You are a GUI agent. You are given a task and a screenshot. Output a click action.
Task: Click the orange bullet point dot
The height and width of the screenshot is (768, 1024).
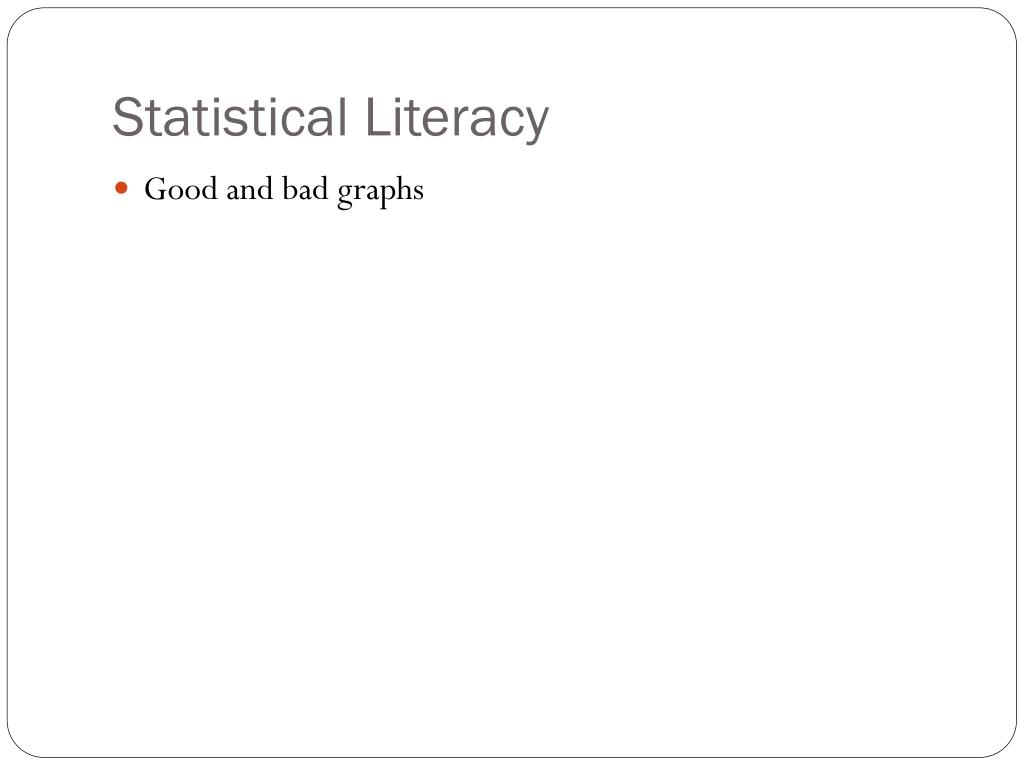pyautogui.click(x=121, y=189)
